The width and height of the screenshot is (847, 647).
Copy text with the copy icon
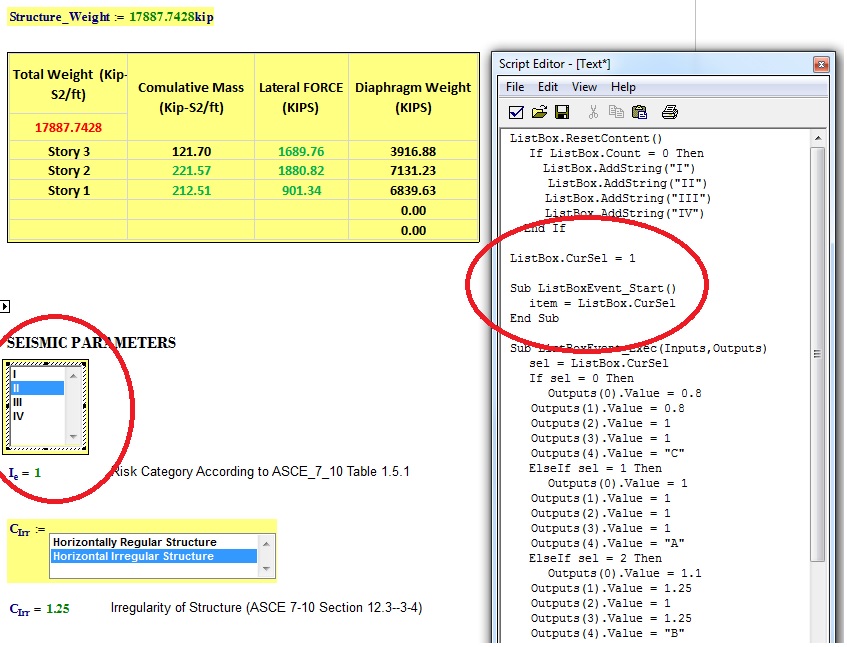tap(616, 112)
